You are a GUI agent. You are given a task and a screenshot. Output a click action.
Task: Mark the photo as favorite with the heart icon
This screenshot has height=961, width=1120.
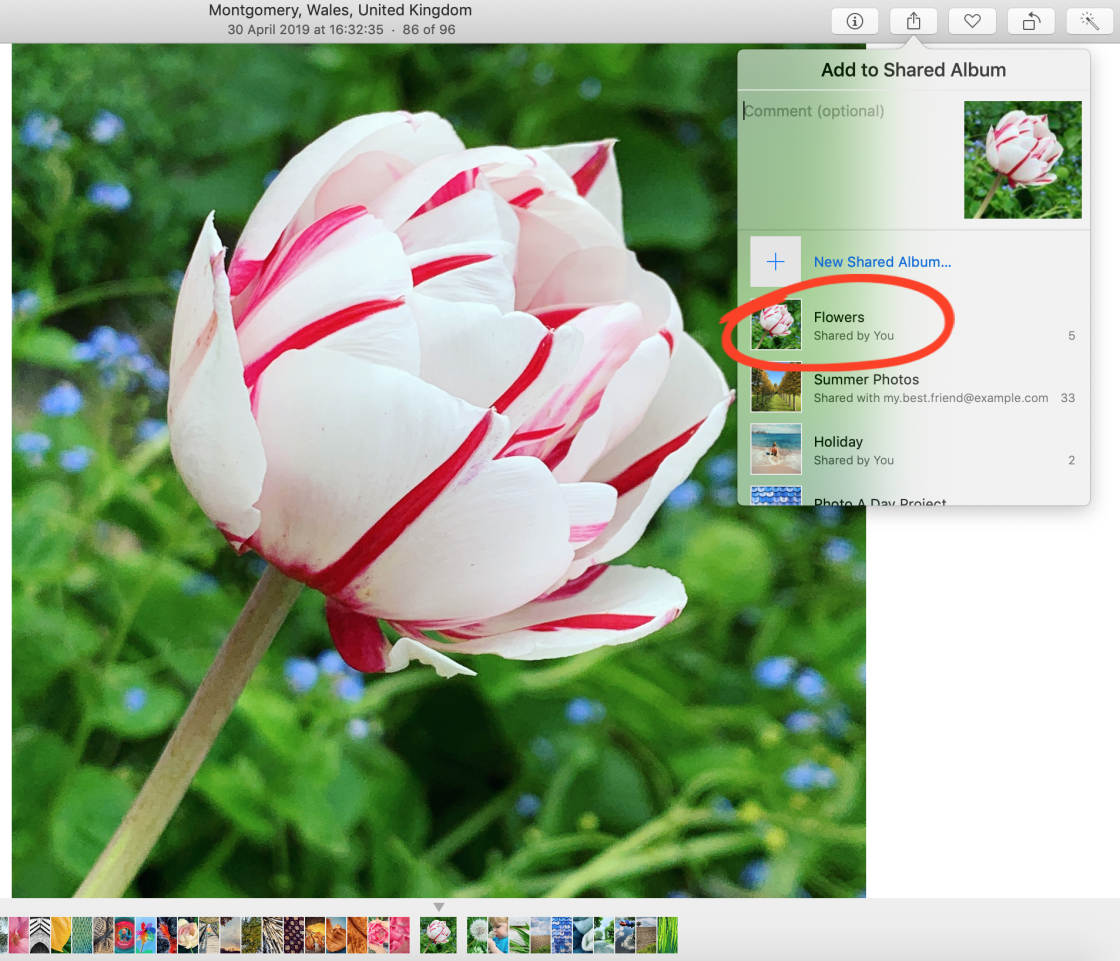[x=971, y=21]
